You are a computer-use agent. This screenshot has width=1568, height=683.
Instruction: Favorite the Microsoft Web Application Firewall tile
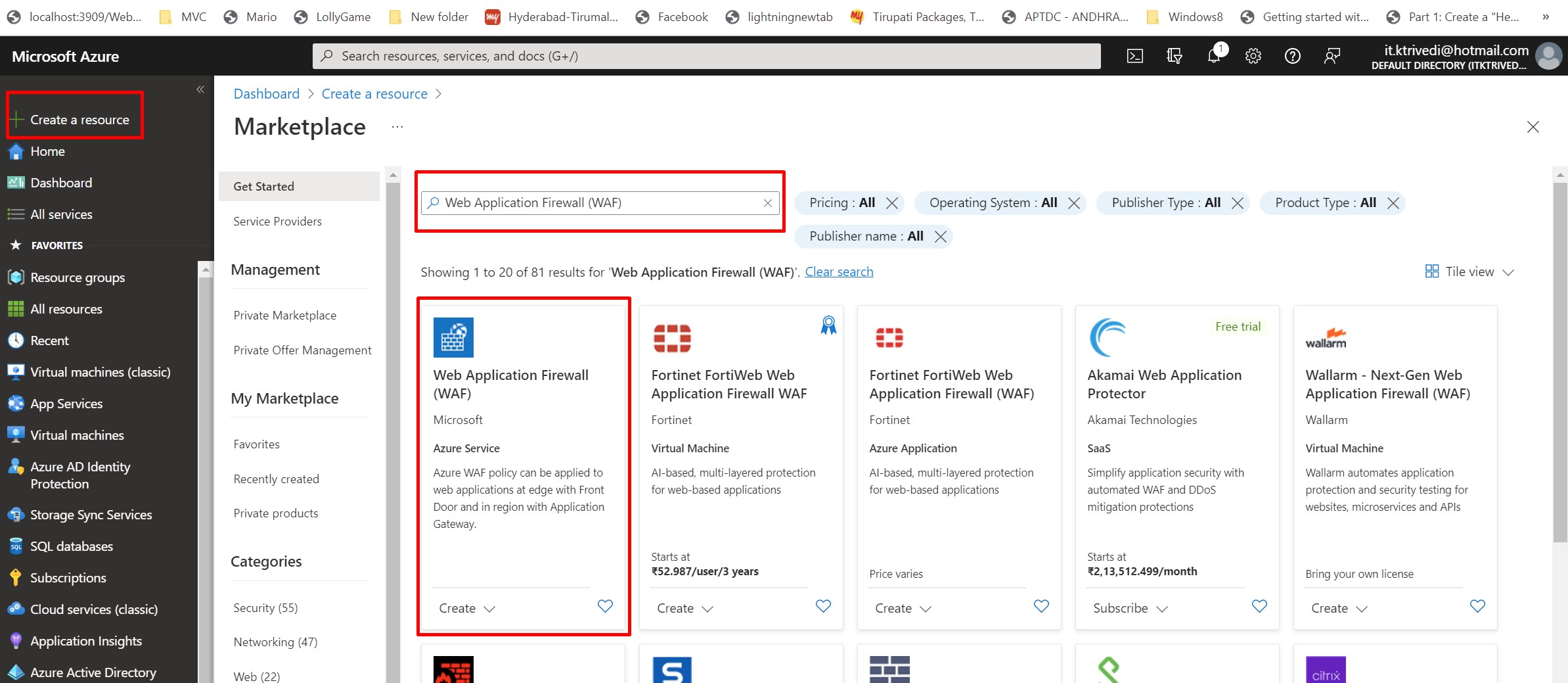[x=605, y=606]
